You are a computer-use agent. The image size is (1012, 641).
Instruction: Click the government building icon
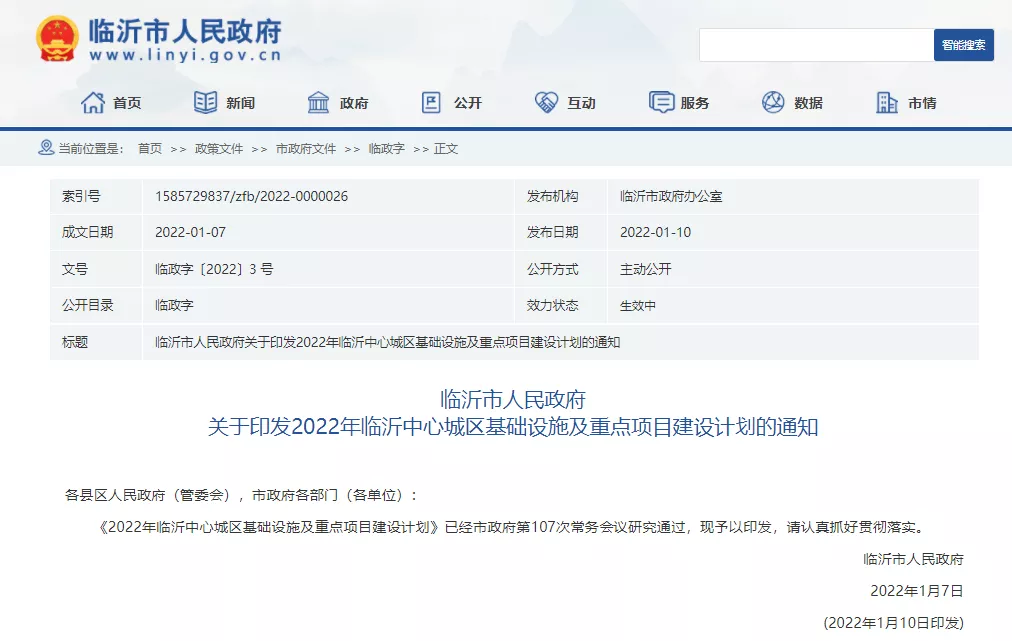coord(318,103)
